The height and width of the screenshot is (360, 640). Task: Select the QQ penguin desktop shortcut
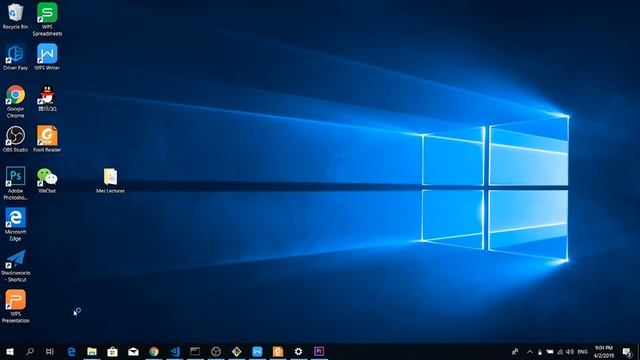coord(47,98)
